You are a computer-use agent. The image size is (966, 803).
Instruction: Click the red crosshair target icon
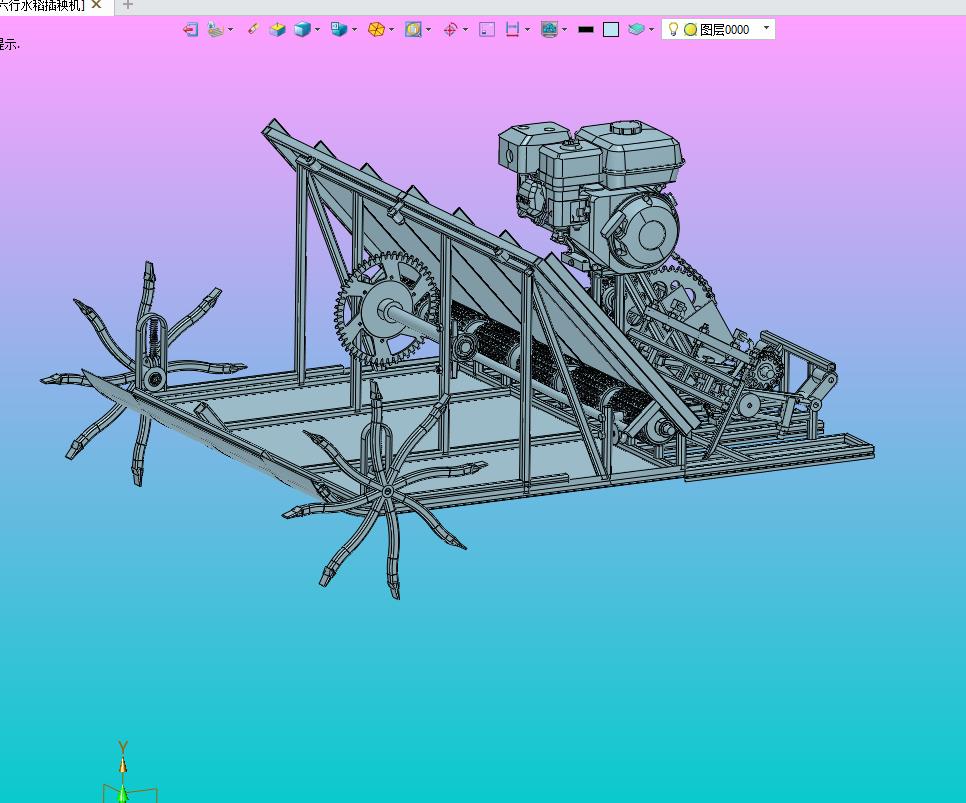(x=450, y=30)
